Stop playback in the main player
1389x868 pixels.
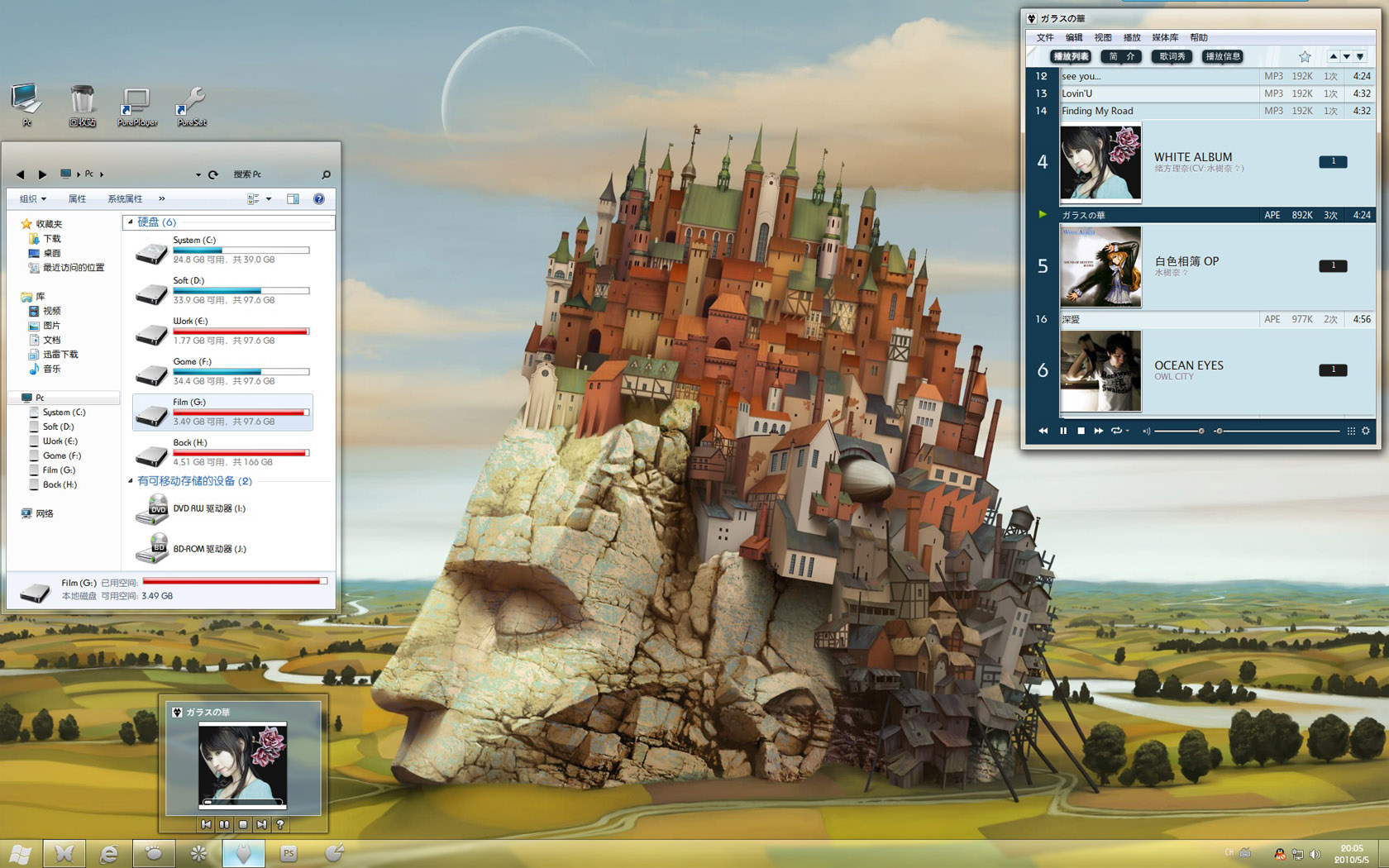(1081, 431)
